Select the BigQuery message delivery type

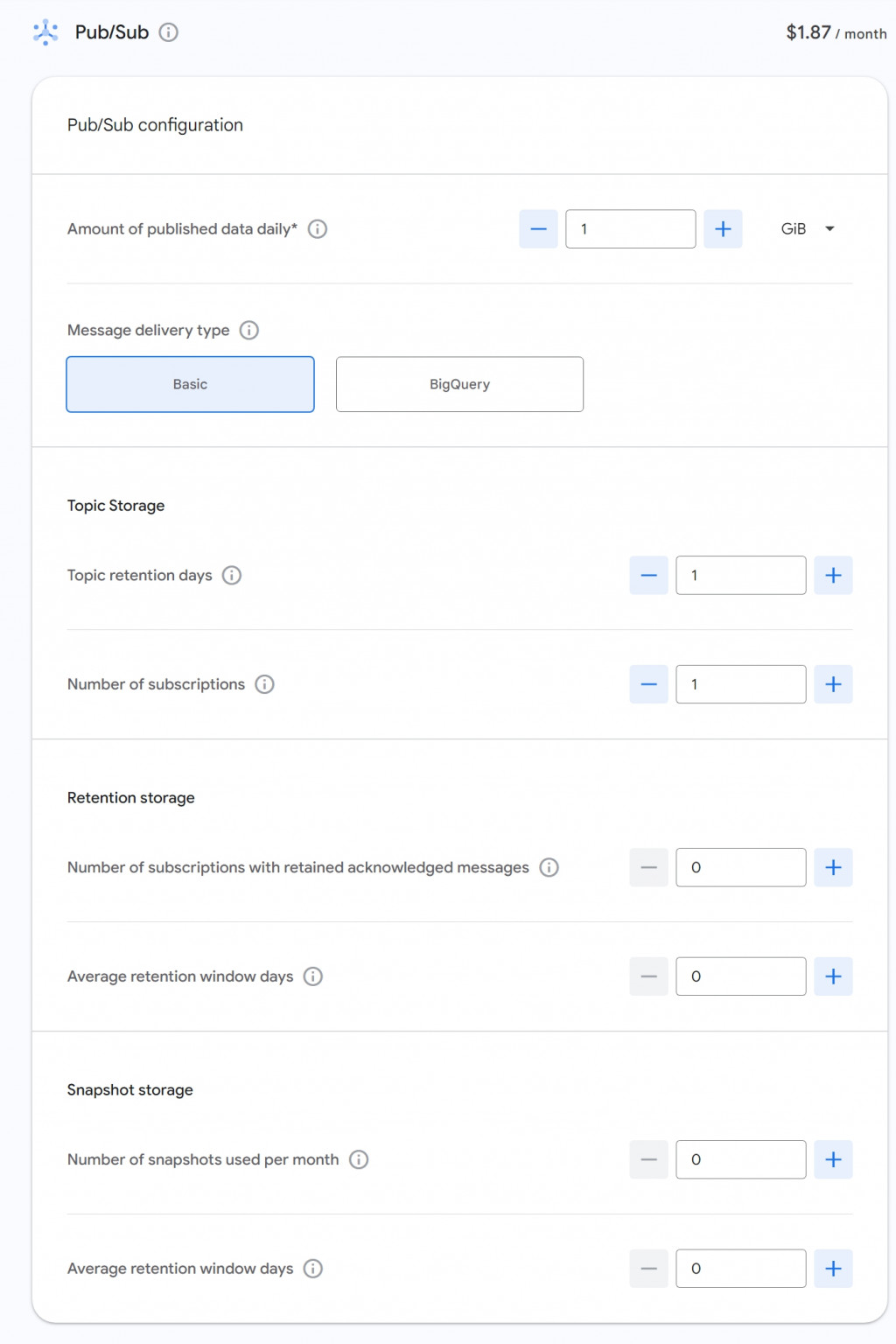click(x=459, y=384)
